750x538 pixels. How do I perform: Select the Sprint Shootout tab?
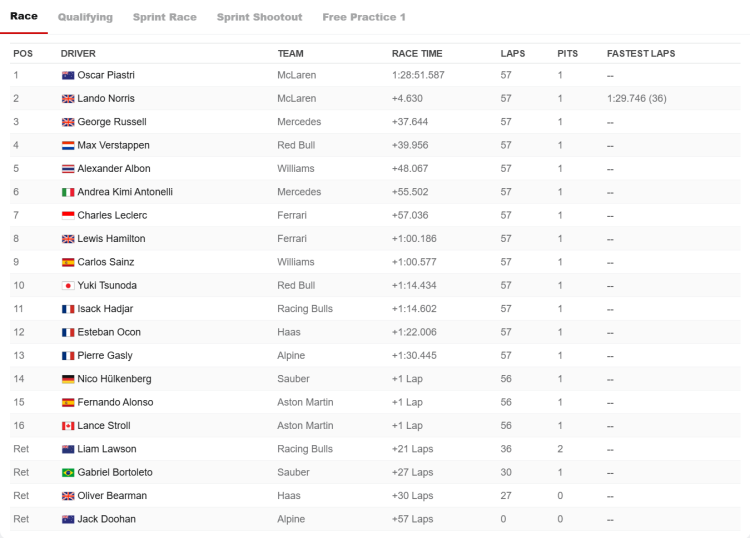point(259,17)
